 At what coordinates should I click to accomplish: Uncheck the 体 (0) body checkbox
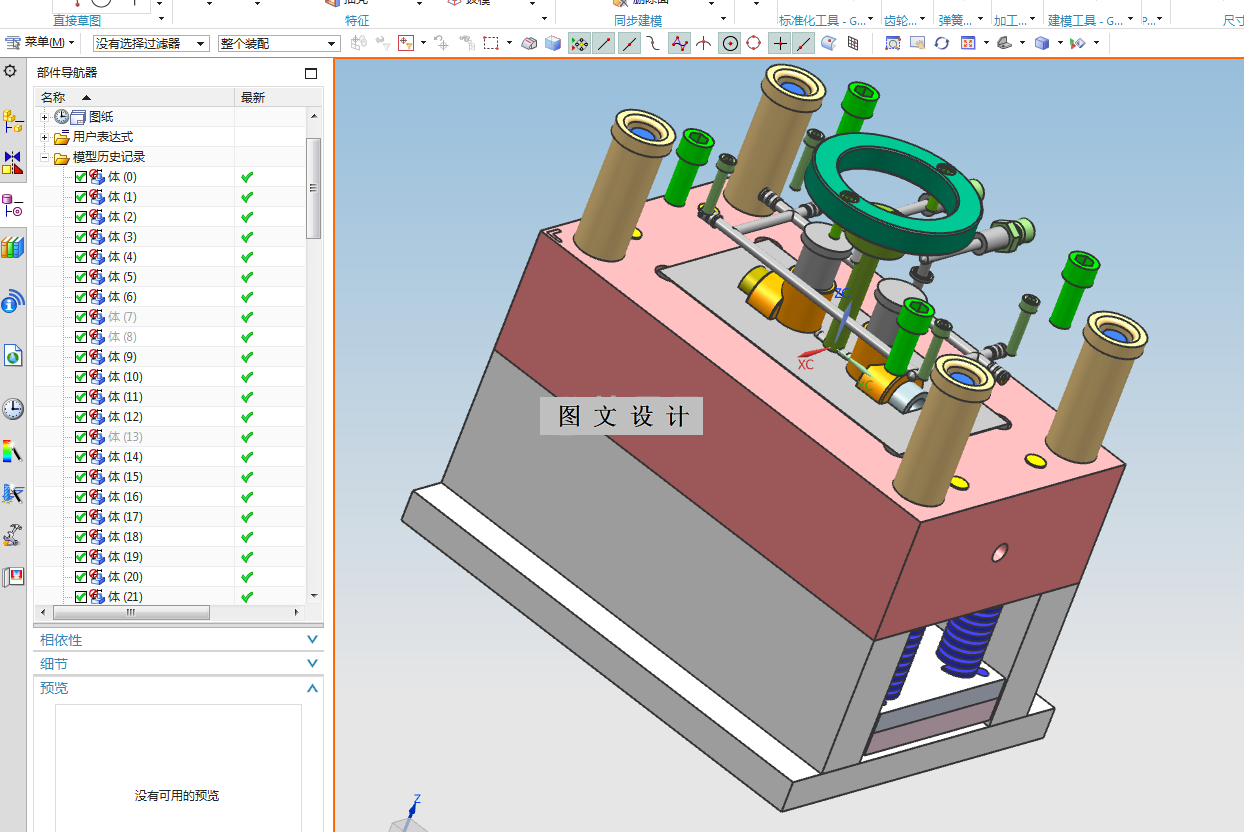(81, 177)
